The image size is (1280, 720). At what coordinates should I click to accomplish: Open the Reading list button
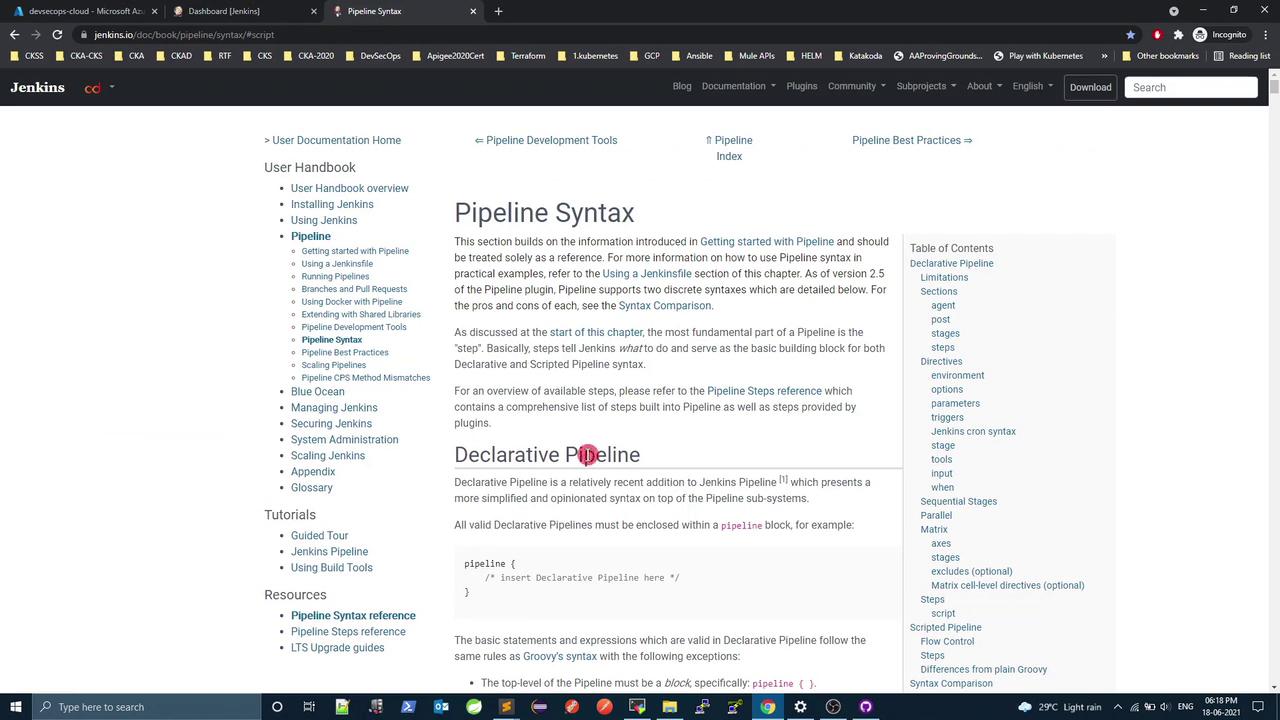[1241, 56]
